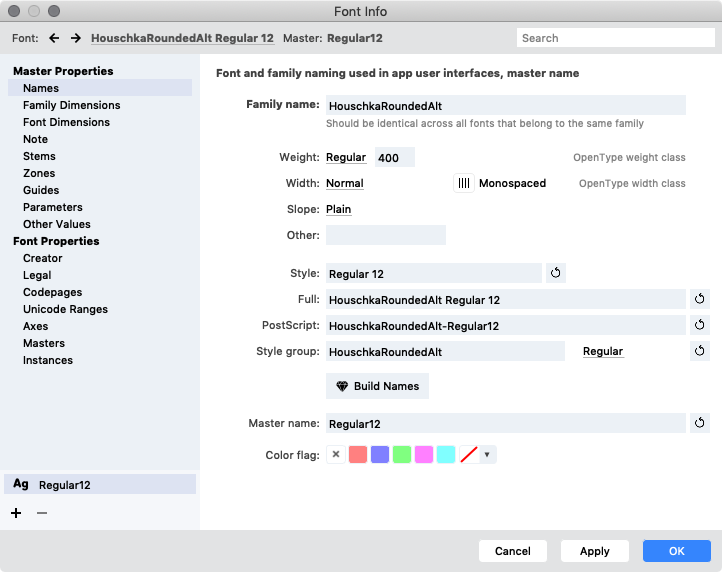
Task: Open the Width Normal dropdown
Action: coord(345,183)
